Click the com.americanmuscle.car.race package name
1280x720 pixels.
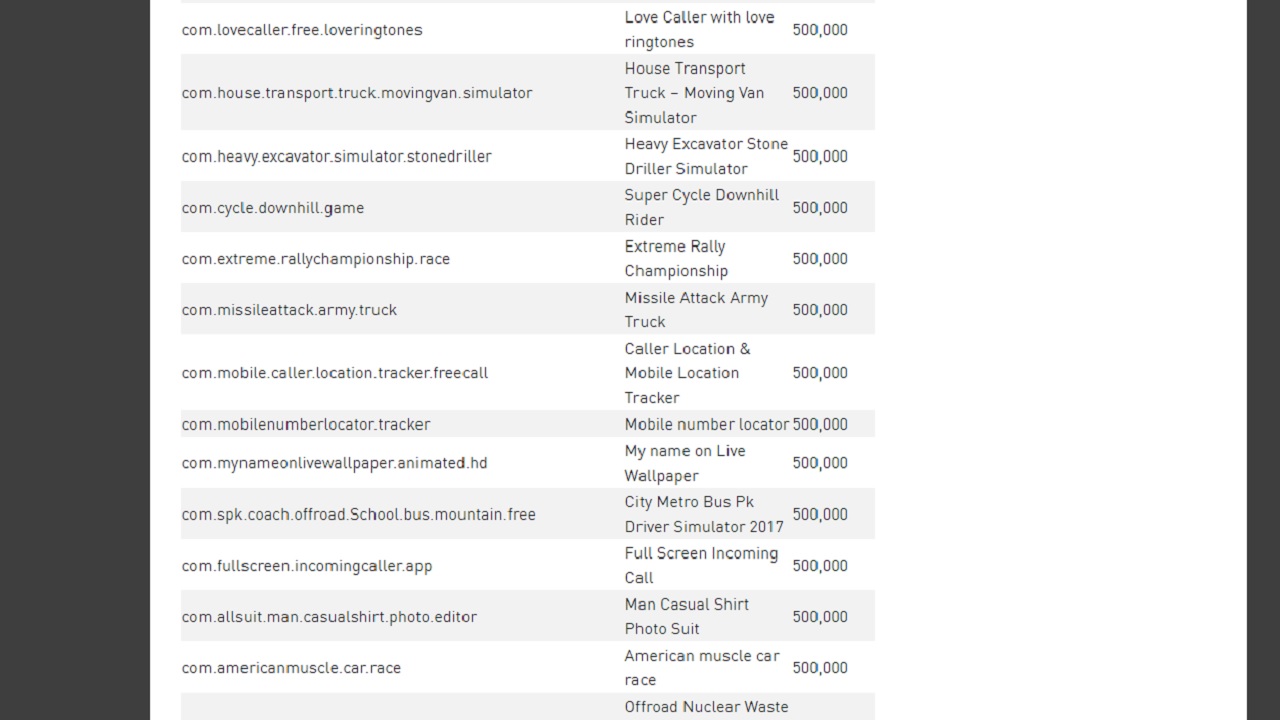tap(291, 668)
